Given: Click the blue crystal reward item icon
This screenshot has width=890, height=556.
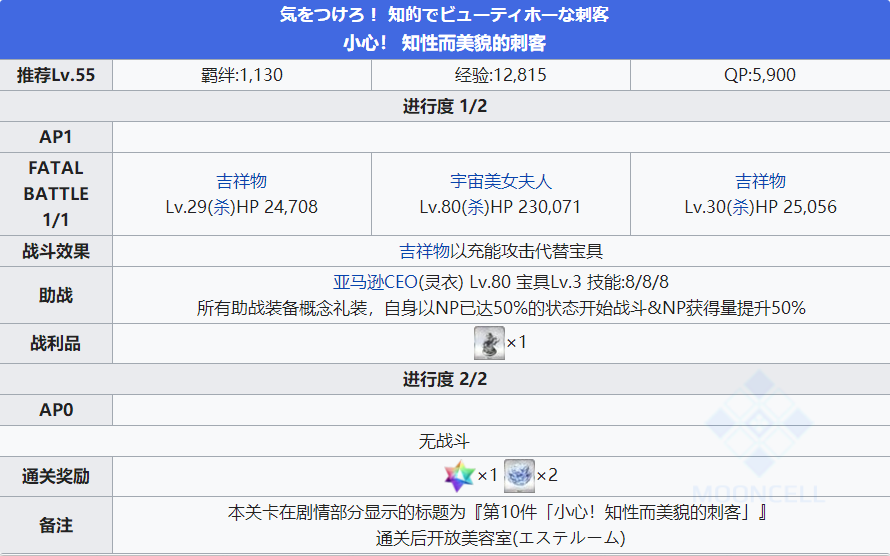Looking at the screenshot, I should click(x=518, y=475).
